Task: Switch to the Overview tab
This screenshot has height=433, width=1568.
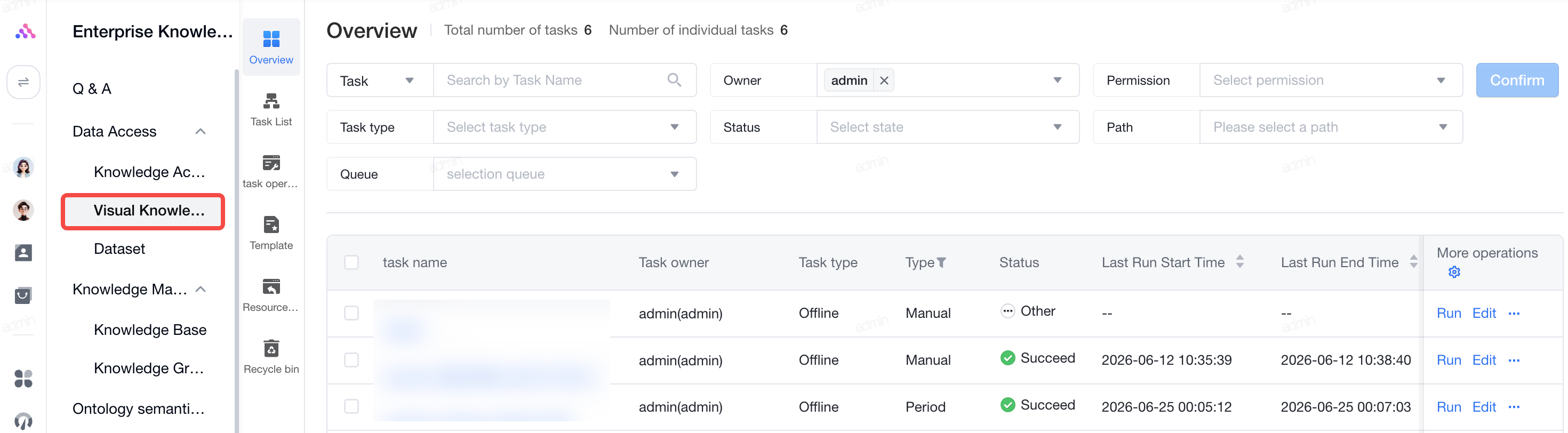Action: pyautogui.click(x=271, y=47)
